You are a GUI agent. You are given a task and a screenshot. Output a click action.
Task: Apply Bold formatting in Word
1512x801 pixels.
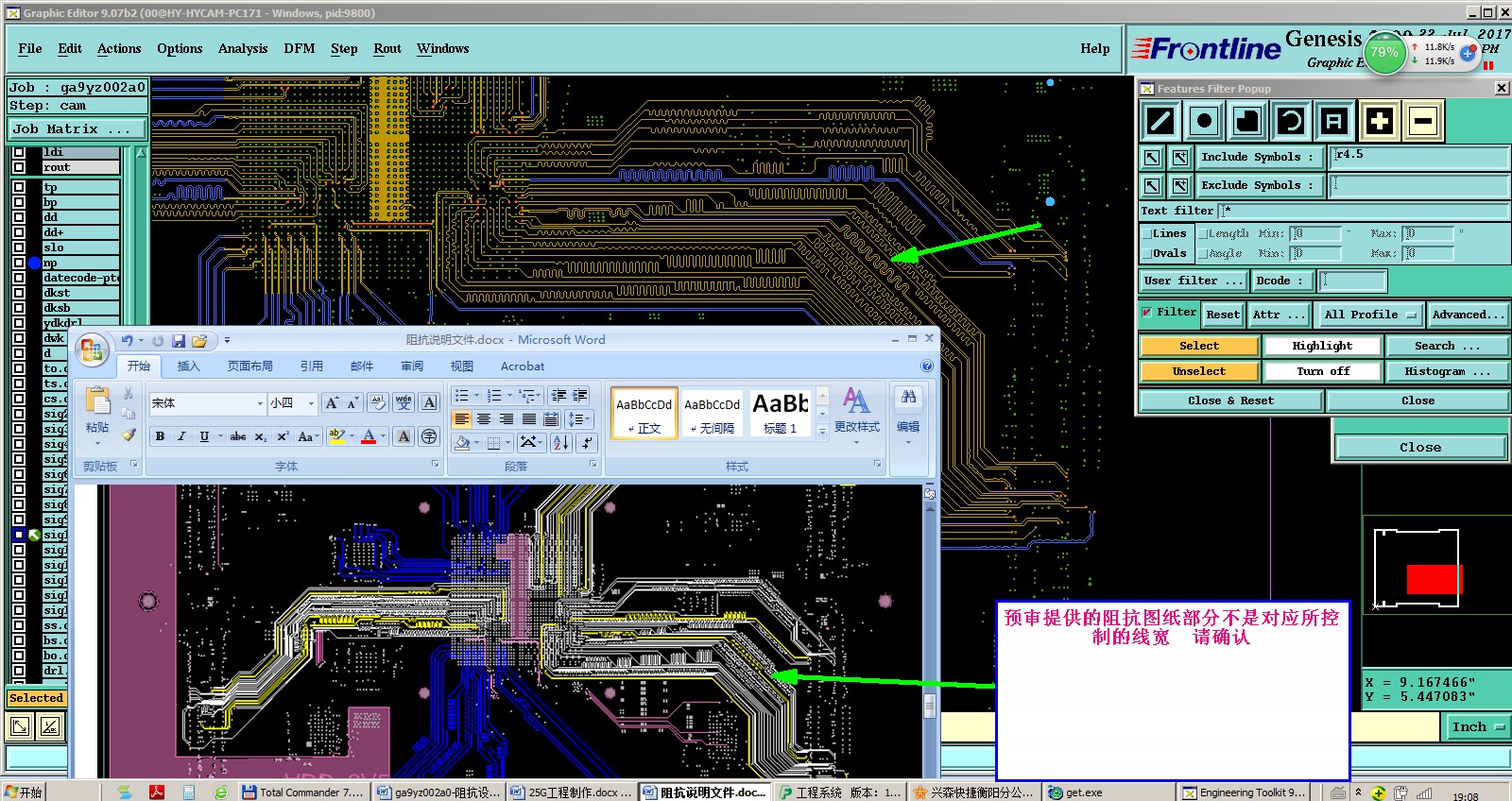[160, 436]
